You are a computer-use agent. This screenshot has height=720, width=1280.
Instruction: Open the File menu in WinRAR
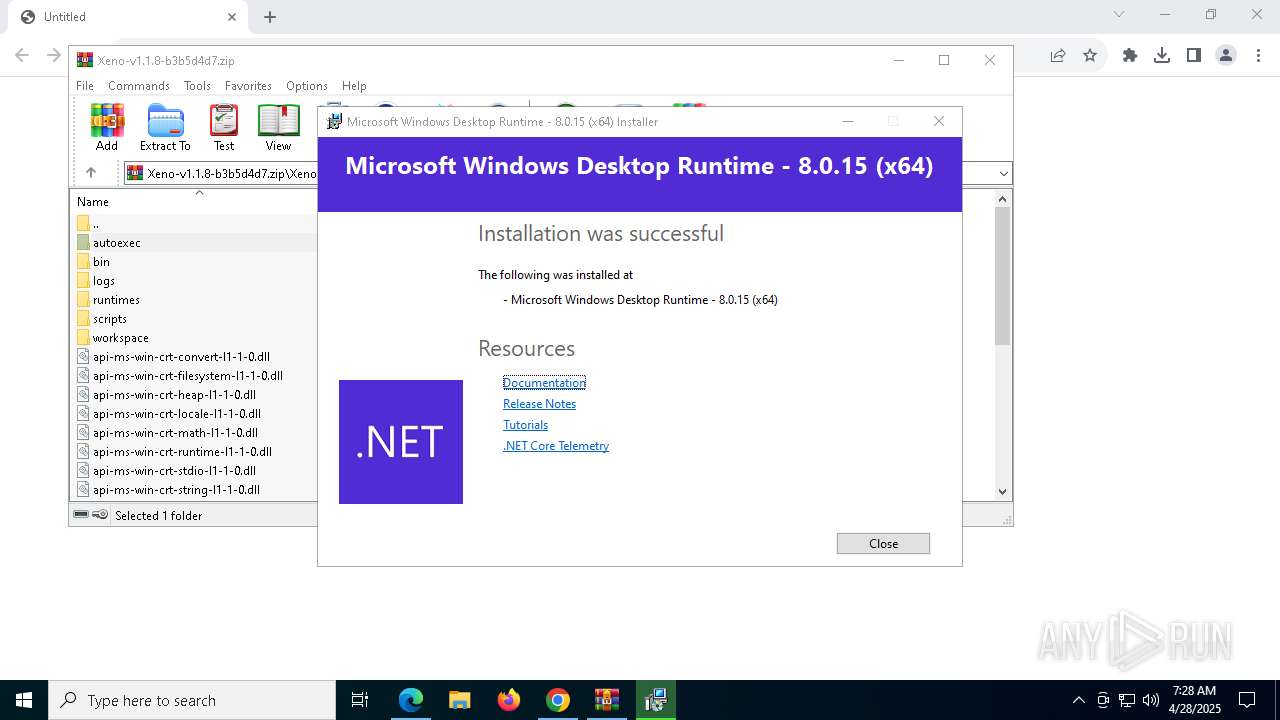[x=85, y=86]
